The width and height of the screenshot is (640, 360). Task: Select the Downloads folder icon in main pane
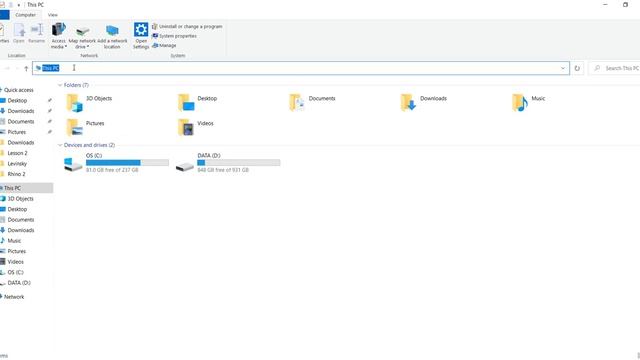408,103
